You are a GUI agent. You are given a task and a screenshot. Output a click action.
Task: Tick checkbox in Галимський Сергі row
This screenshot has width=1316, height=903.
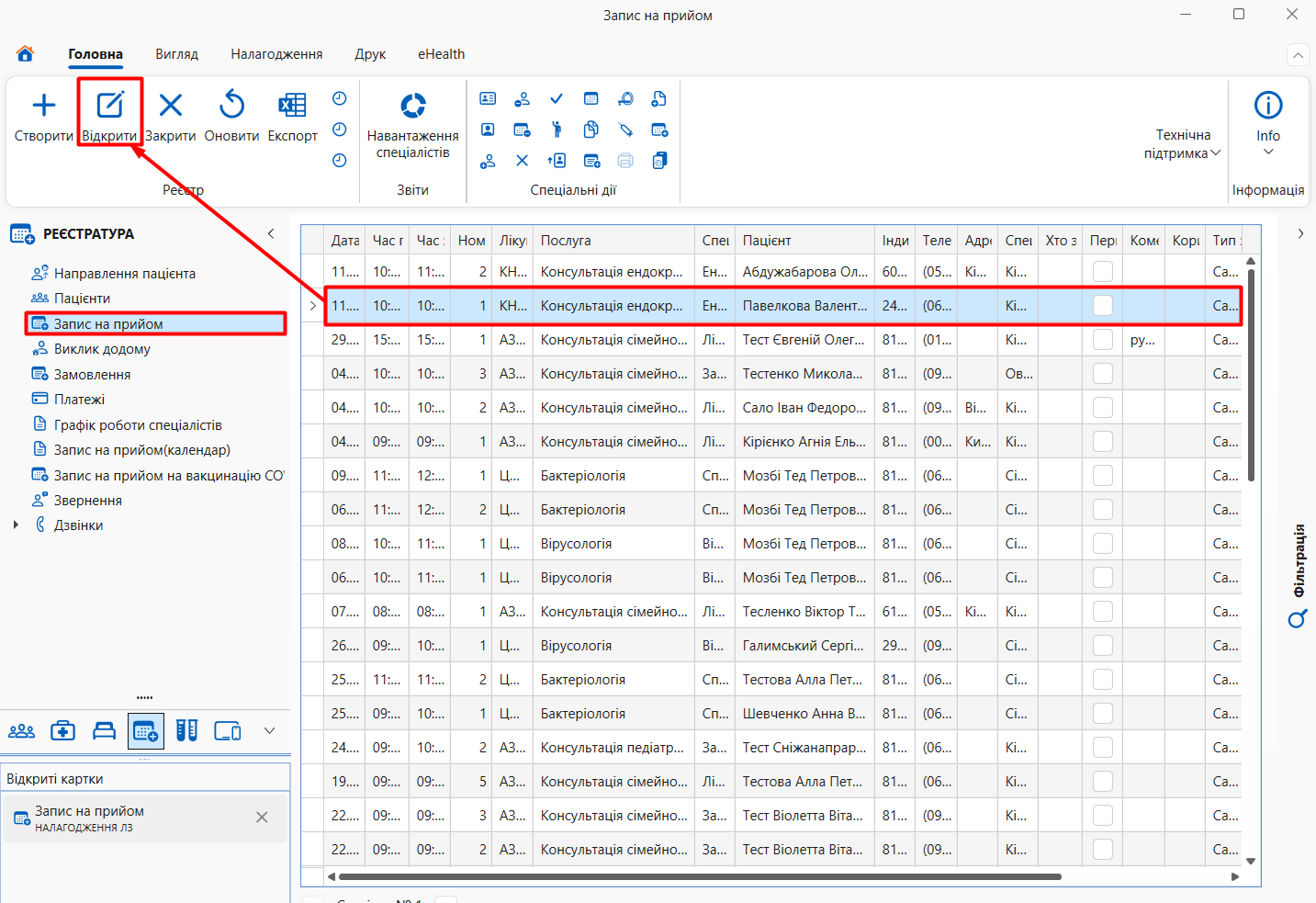[x=1103, y=645]
